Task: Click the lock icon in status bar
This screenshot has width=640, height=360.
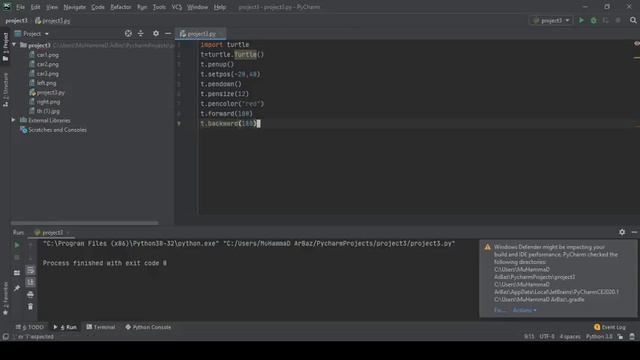Action: coord(620,337)
